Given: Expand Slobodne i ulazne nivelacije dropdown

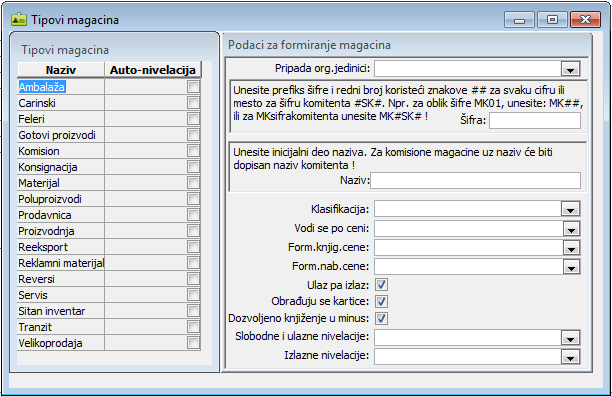Looking at the screenshot, I should pos(570,337).
